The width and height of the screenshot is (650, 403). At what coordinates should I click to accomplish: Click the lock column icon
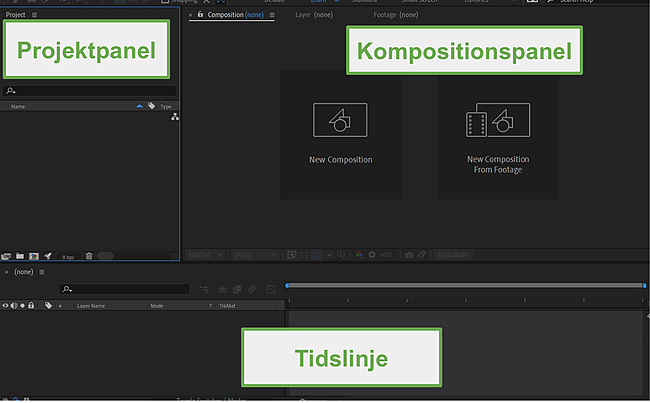(31, 305)
